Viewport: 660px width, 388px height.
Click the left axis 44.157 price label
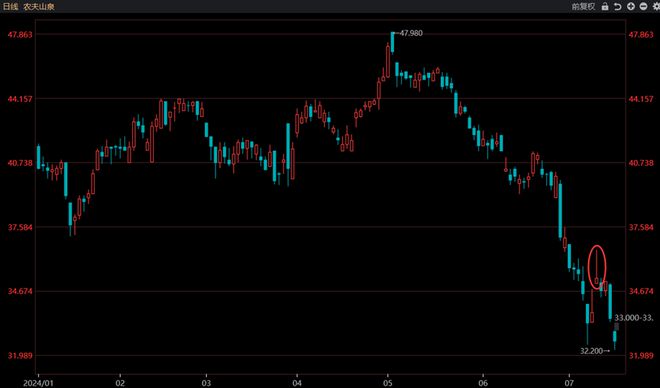click(20, 99)
